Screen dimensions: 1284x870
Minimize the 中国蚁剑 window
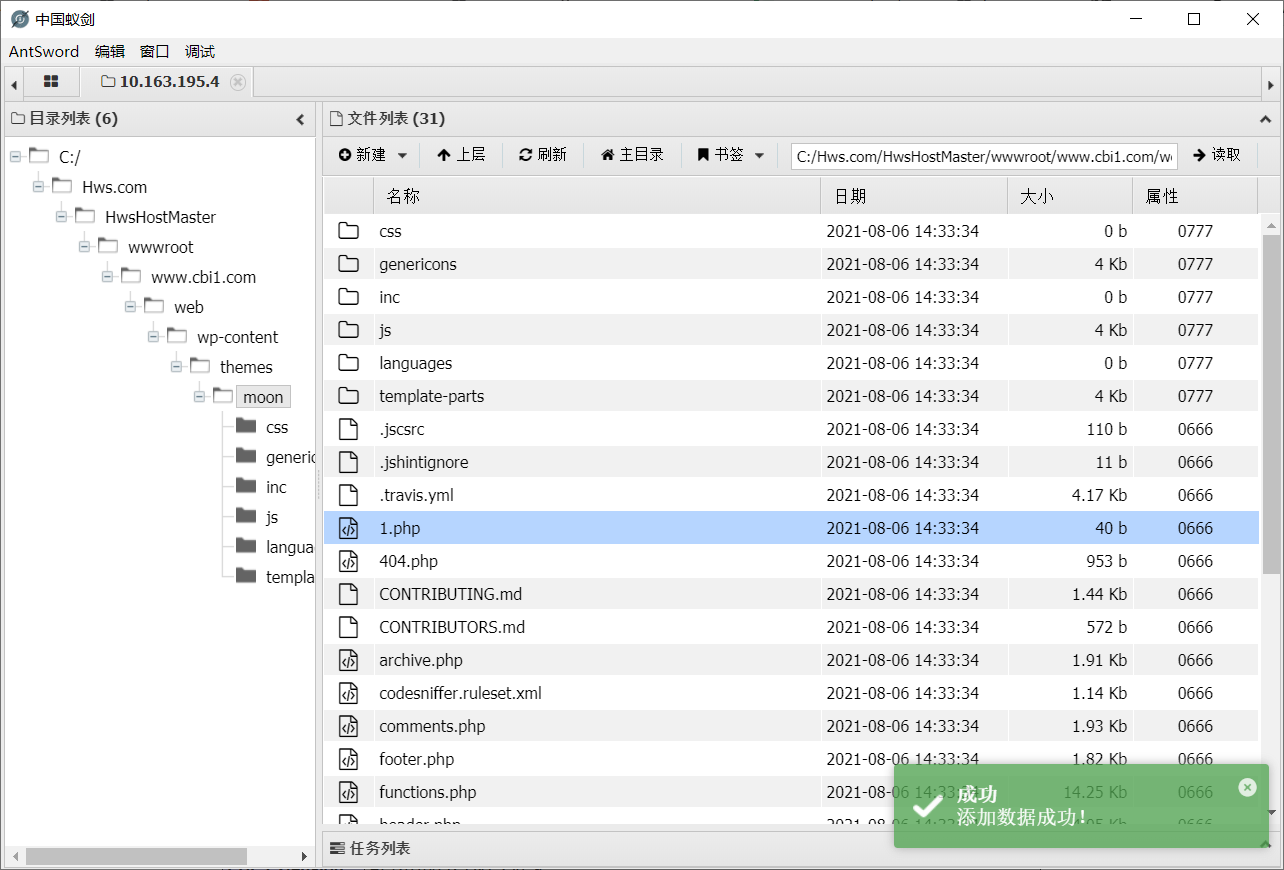(x=1136, y=19)
